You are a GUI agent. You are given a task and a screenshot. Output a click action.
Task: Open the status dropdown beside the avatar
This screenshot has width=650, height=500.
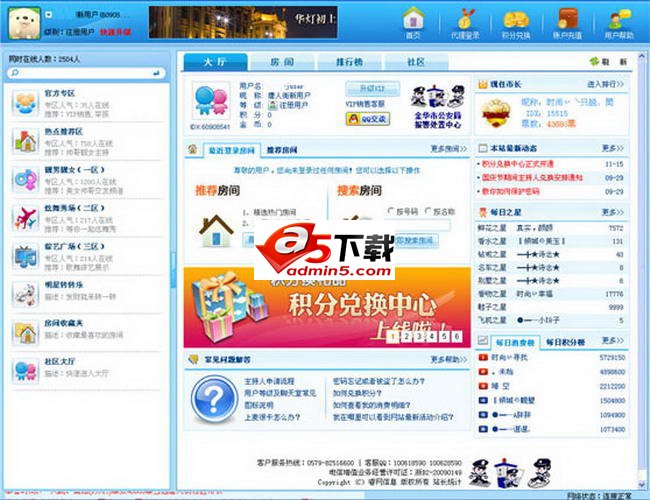pos(49,15)
